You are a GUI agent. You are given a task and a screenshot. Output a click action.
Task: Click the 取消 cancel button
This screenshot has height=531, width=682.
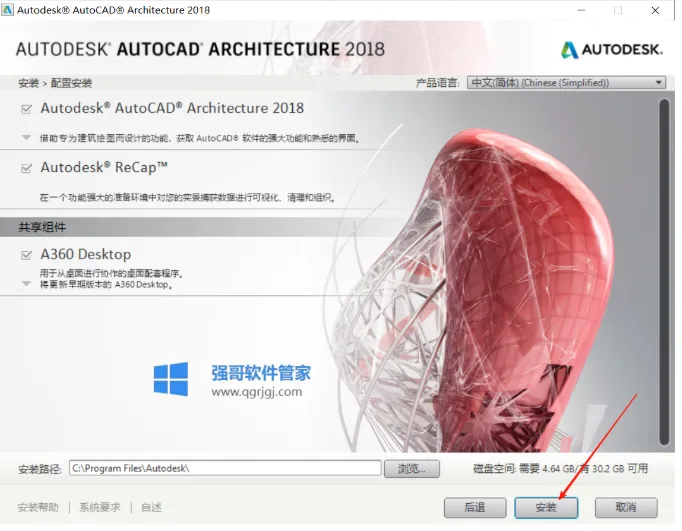[x=626, y=508]
